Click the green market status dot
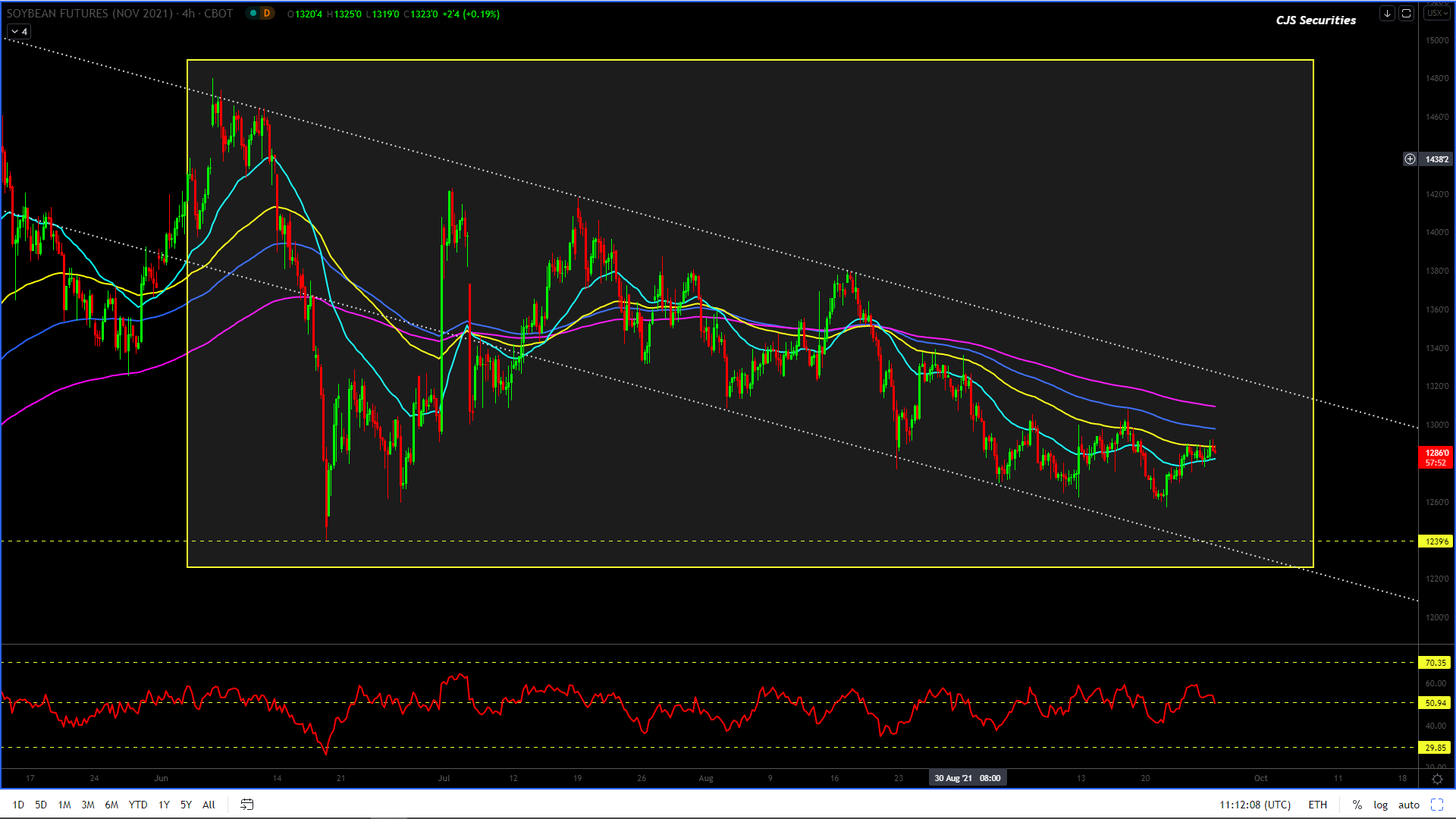Viewport: 1456px width, 819px height. [253, 14]
